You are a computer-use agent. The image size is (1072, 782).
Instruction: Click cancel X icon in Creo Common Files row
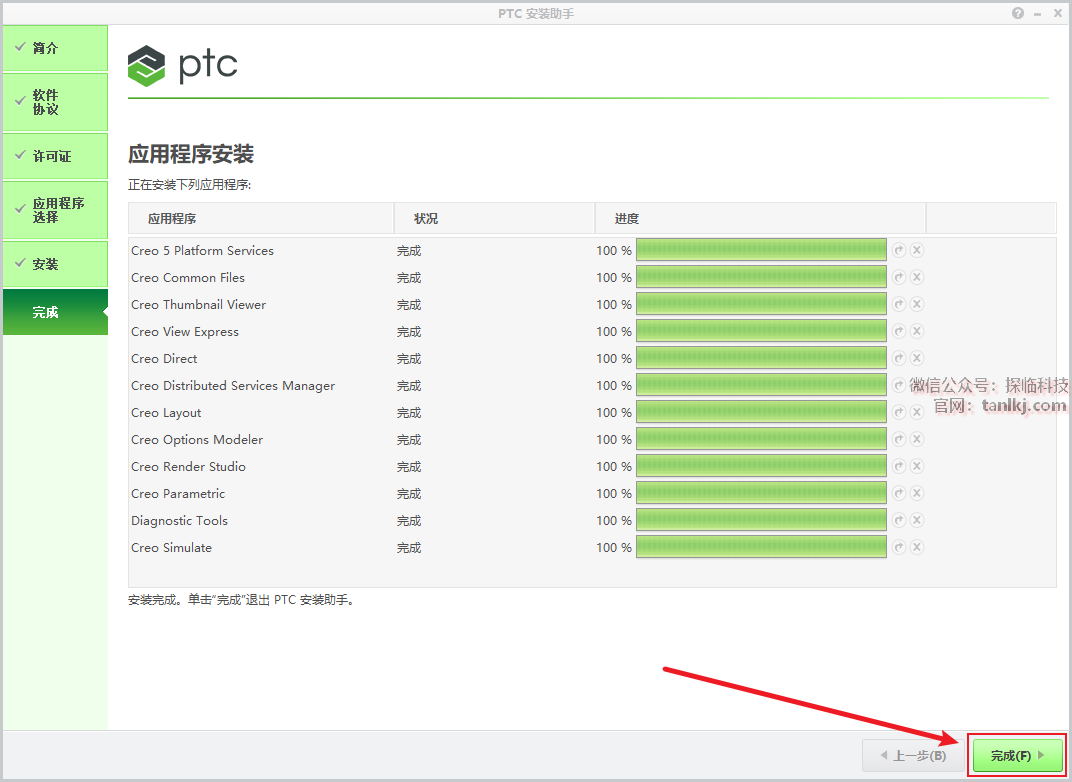[917, 277]
